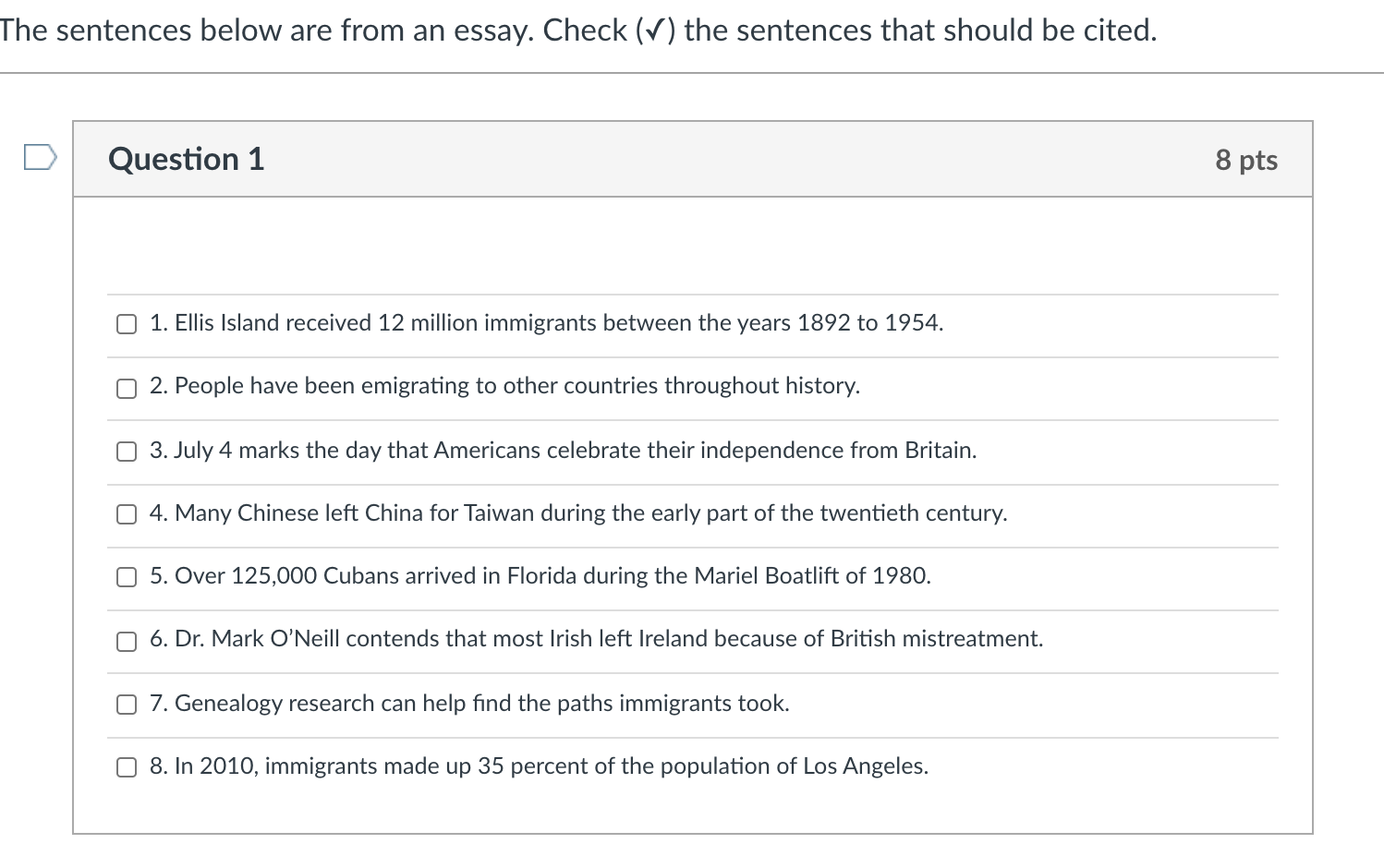Viewport: 1384px width, 868px height.
Task: Select the sentence mentioning 35 percent population
Action: (x=539, y=766)
